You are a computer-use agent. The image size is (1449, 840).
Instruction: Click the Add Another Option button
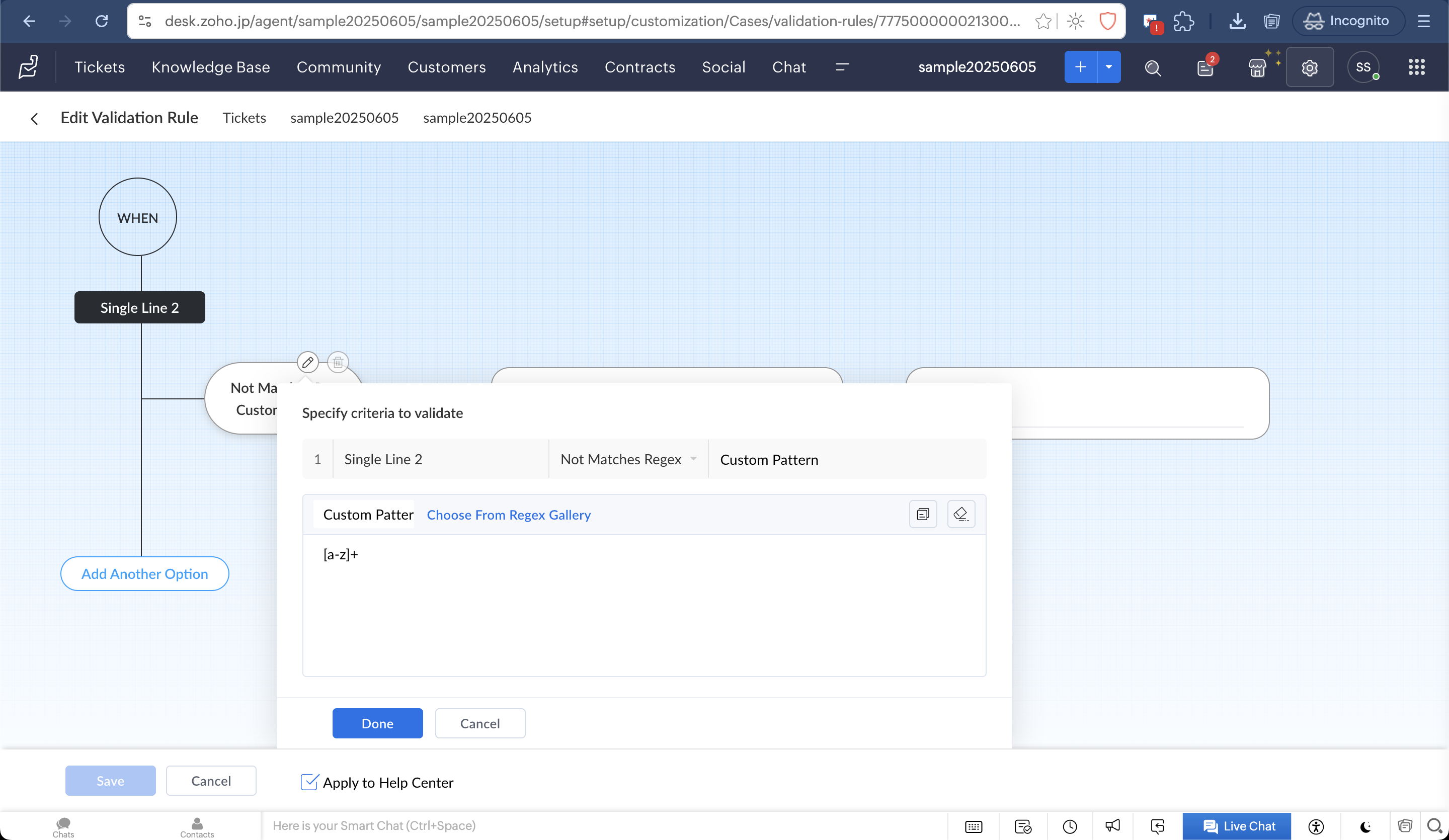click(x=144, y=574)
